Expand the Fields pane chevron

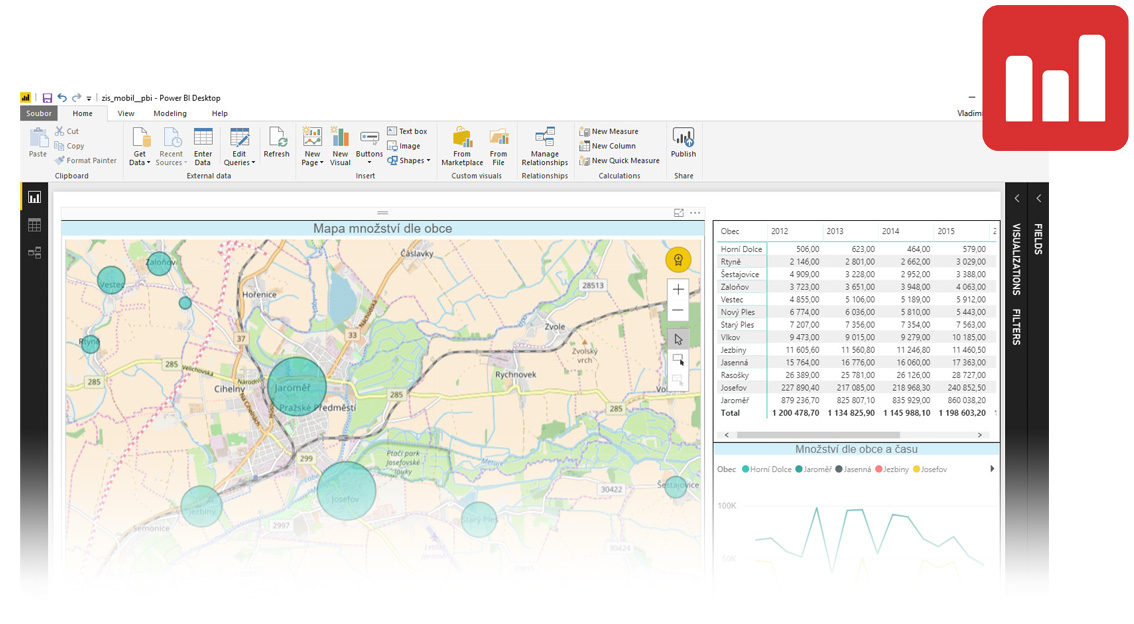coord(1039,198)
